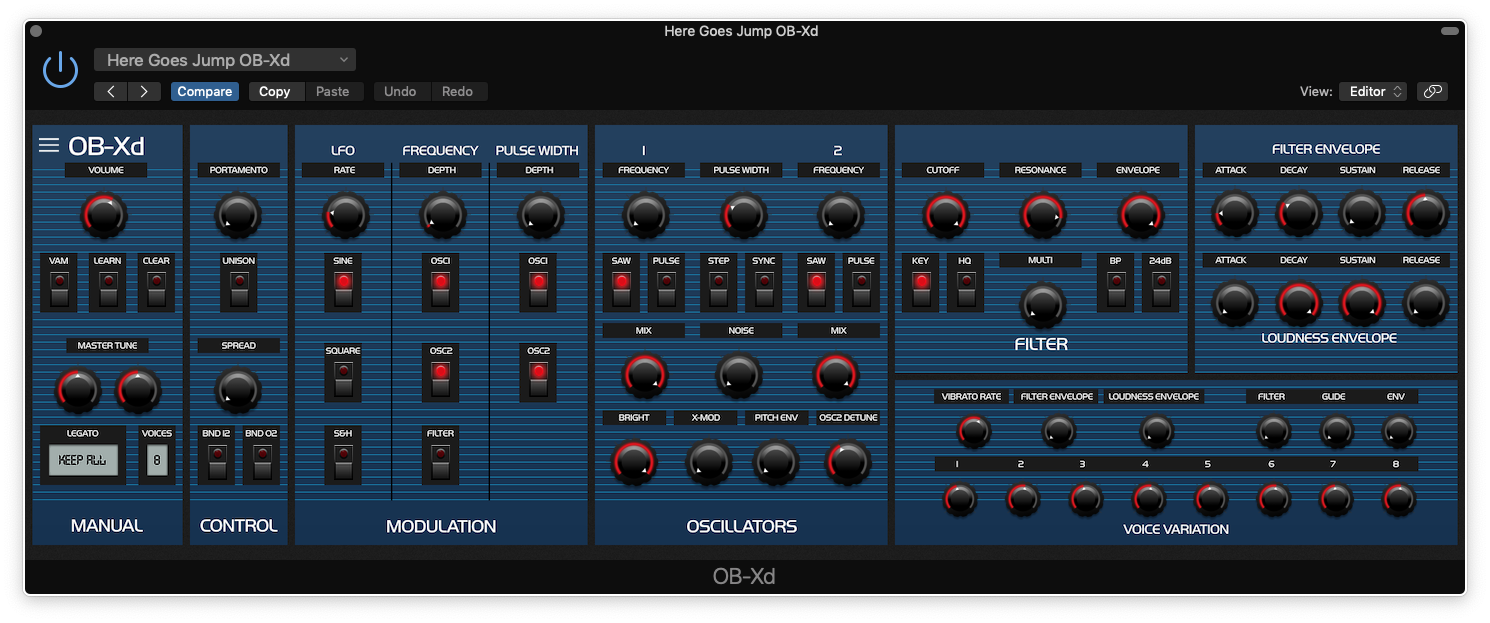The image size is (1490, 623).
Task: Toggle the oscillator SYNC switch
Action: tap(764, 289)
